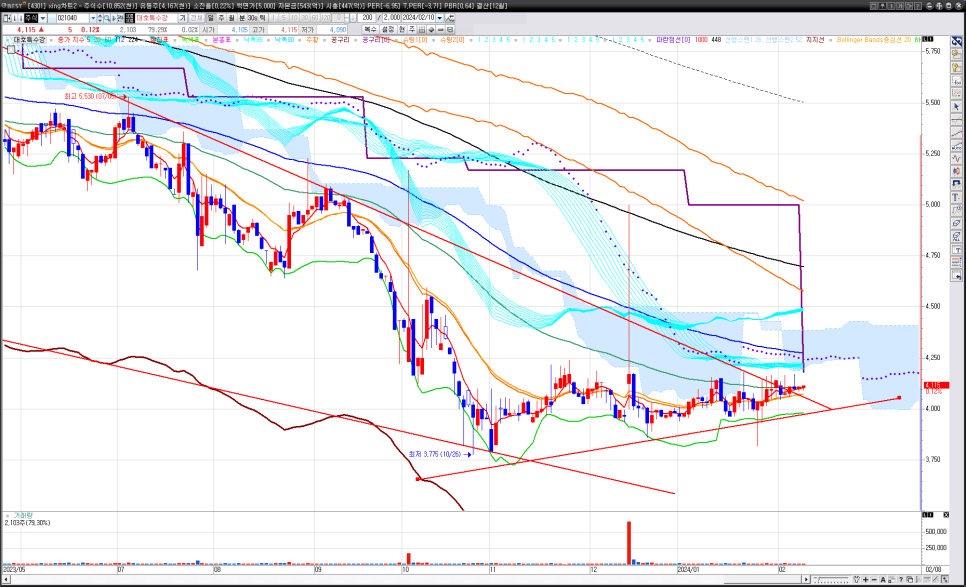Click the minus zoom-out icon at bottom bar
This screenshot has width=966, height=587.
(874, 580)
